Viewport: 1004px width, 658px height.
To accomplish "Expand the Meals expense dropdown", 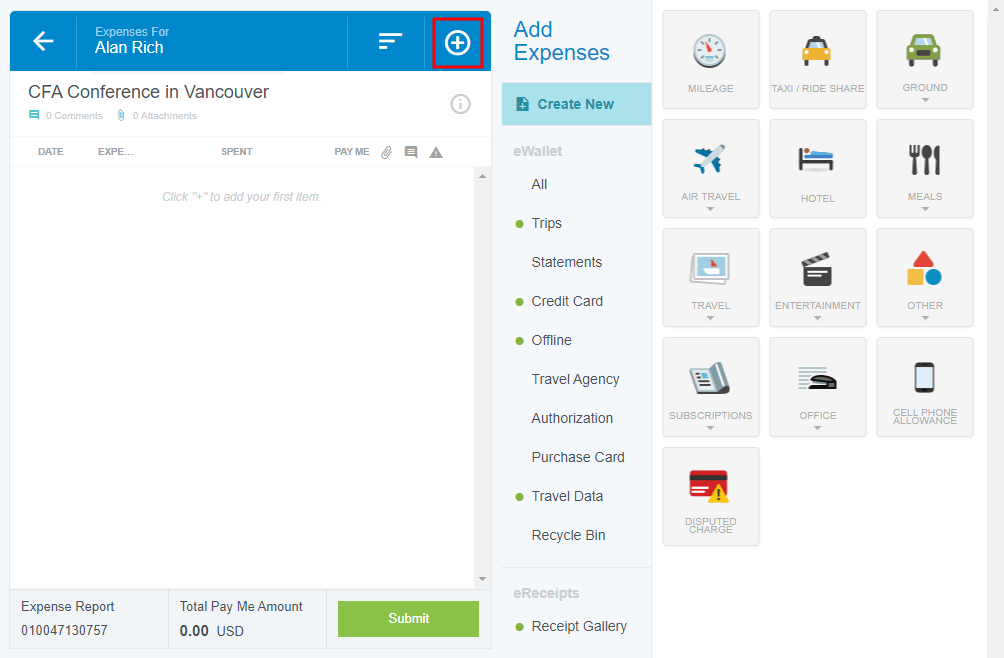I will pos(925,208).
